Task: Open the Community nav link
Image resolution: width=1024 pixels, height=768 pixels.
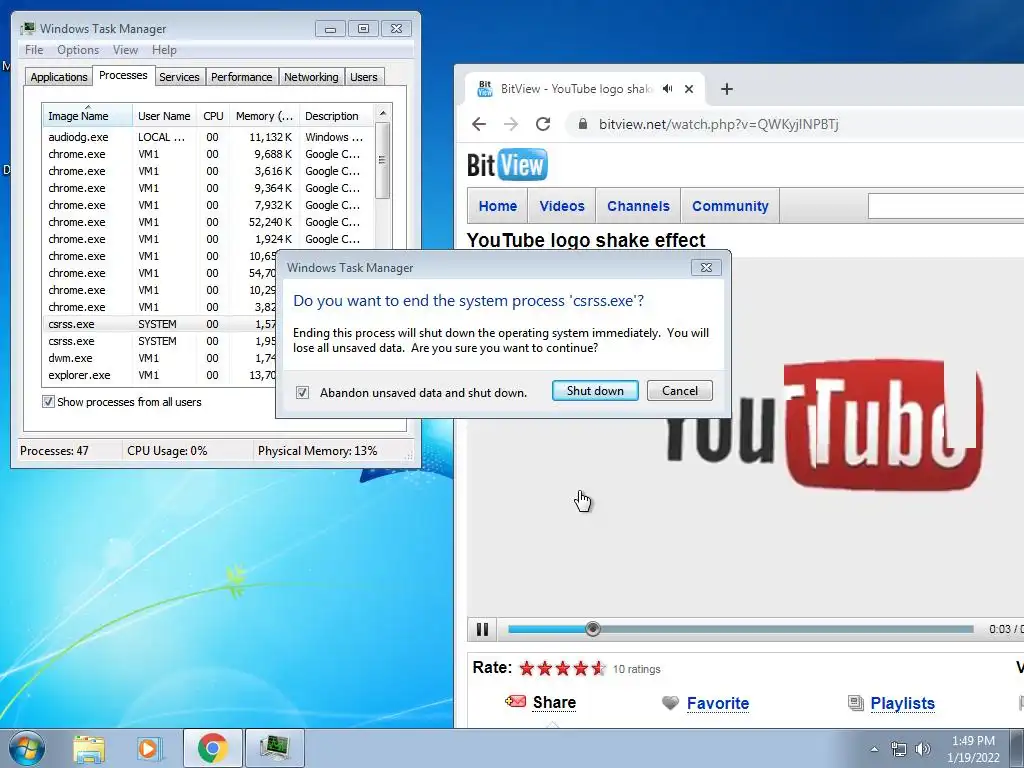Action: [x=730, y=206]
